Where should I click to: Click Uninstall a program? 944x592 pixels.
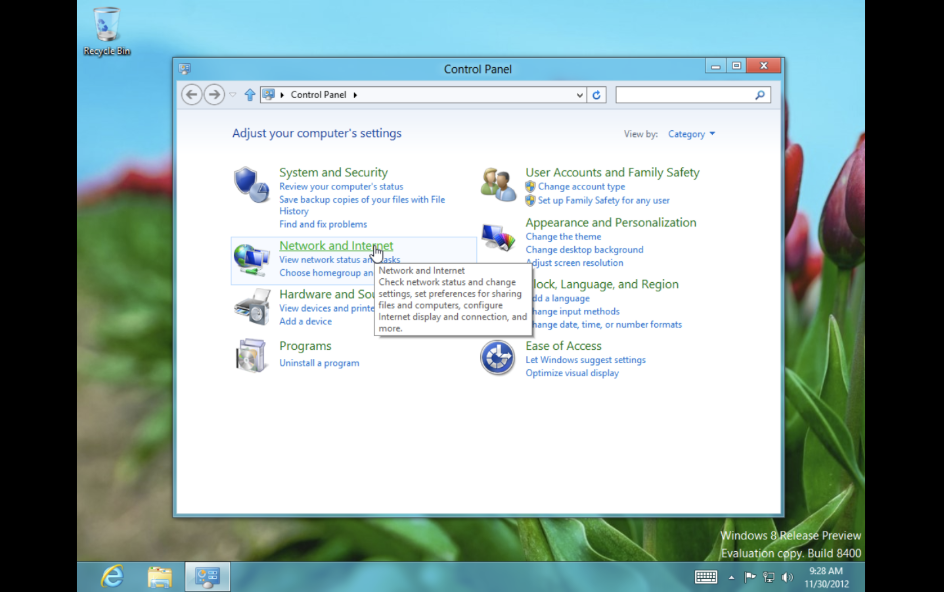(319, 363)
